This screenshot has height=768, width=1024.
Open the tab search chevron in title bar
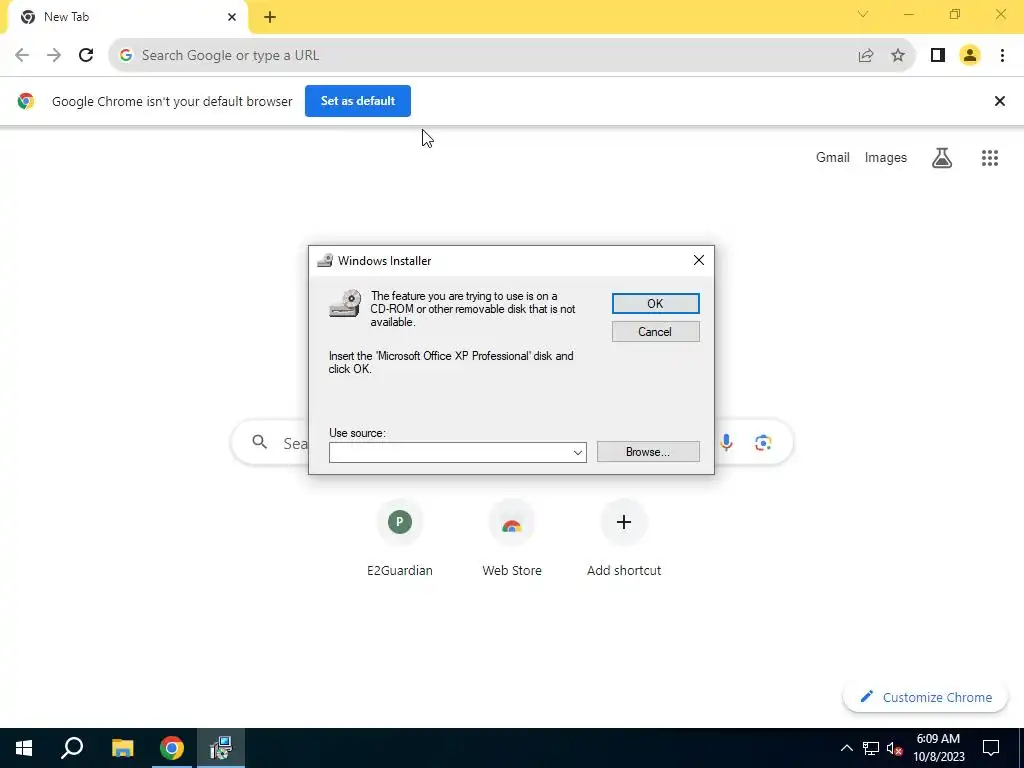(x=863, y=14)
